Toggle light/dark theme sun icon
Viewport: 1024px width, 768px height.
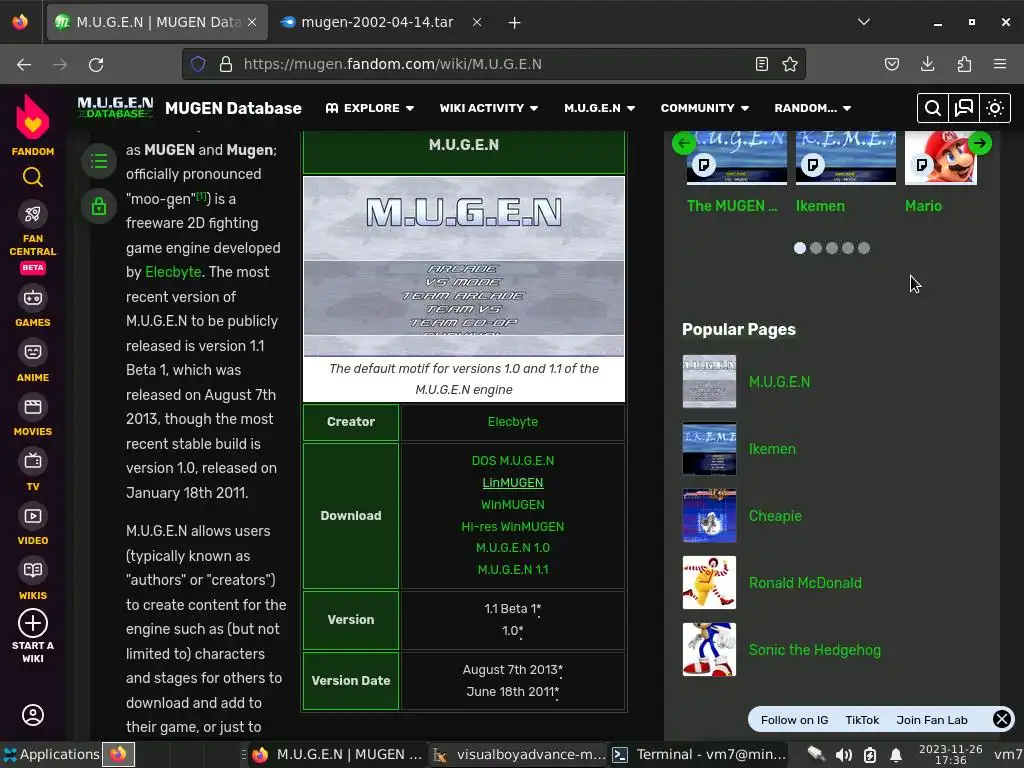(995, 108)
